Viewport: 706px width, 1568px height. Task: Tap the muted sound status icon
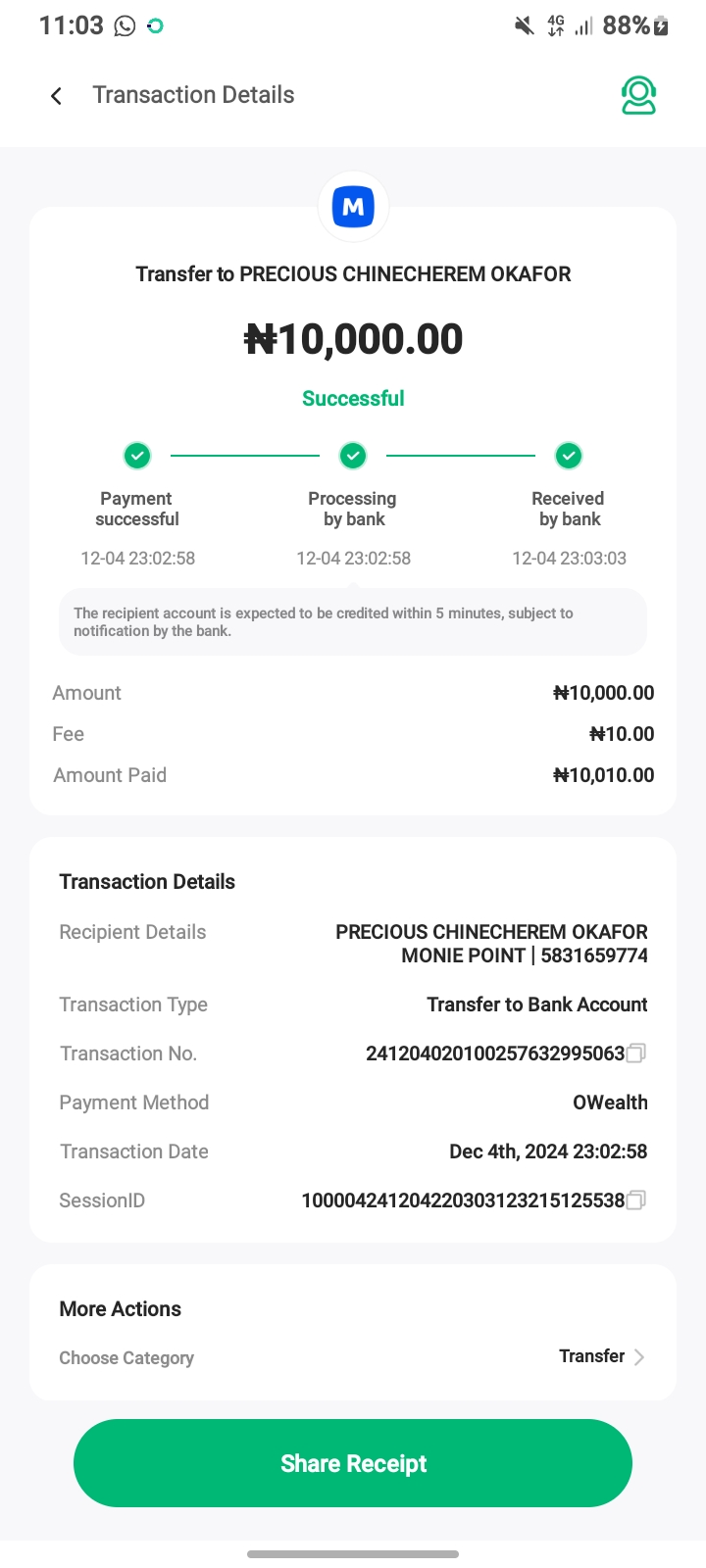(525, 25)
